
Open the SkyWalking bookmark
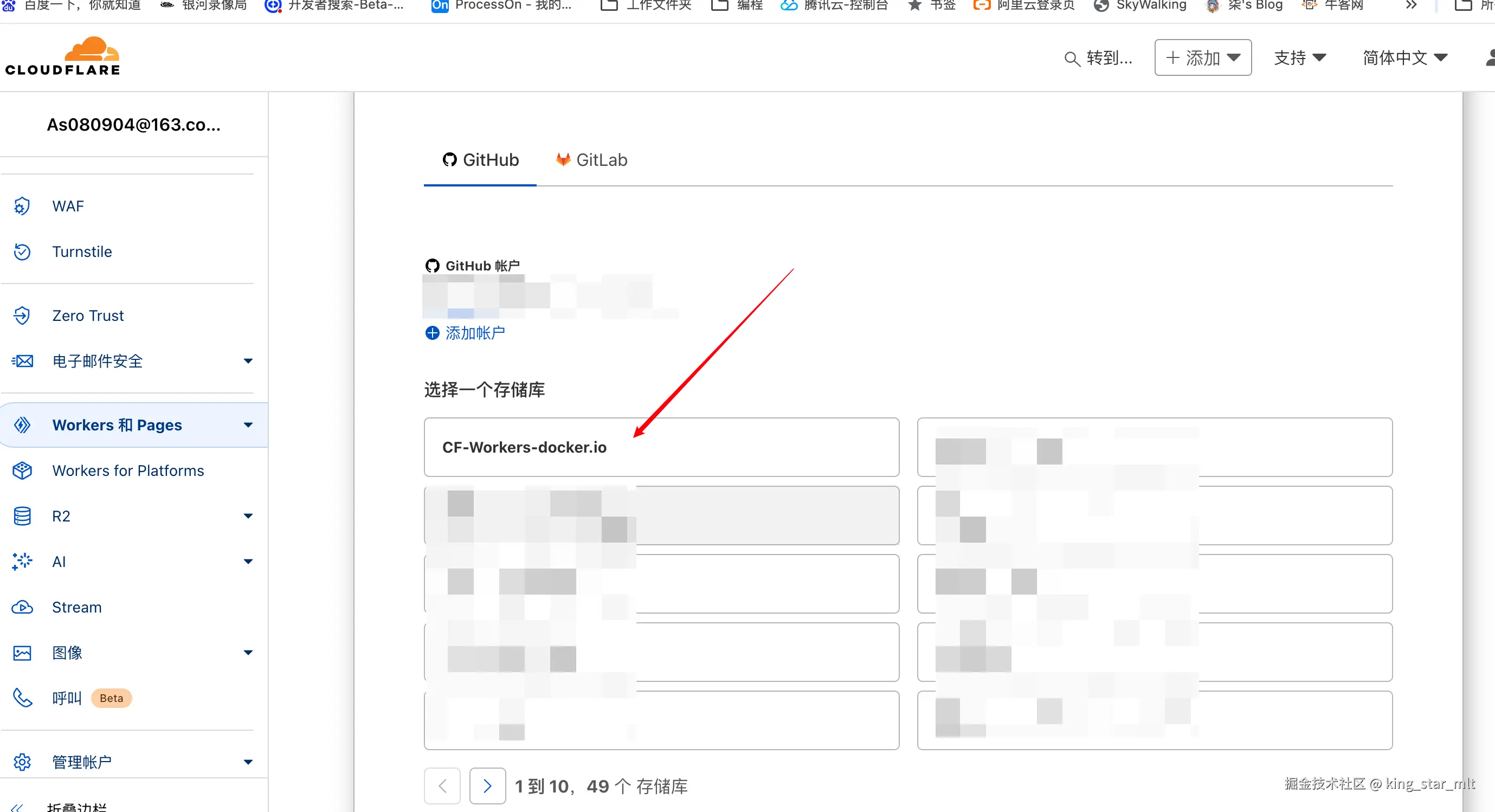1140,6
